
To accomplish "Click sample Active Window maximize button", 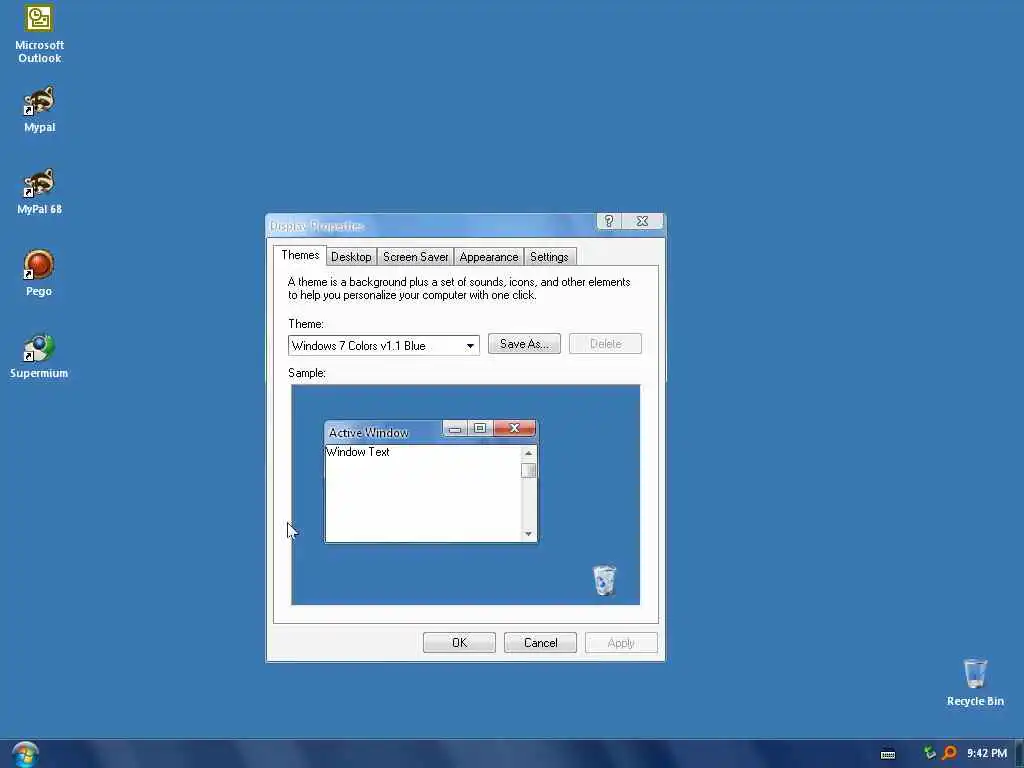I will (x=480, y=428).
